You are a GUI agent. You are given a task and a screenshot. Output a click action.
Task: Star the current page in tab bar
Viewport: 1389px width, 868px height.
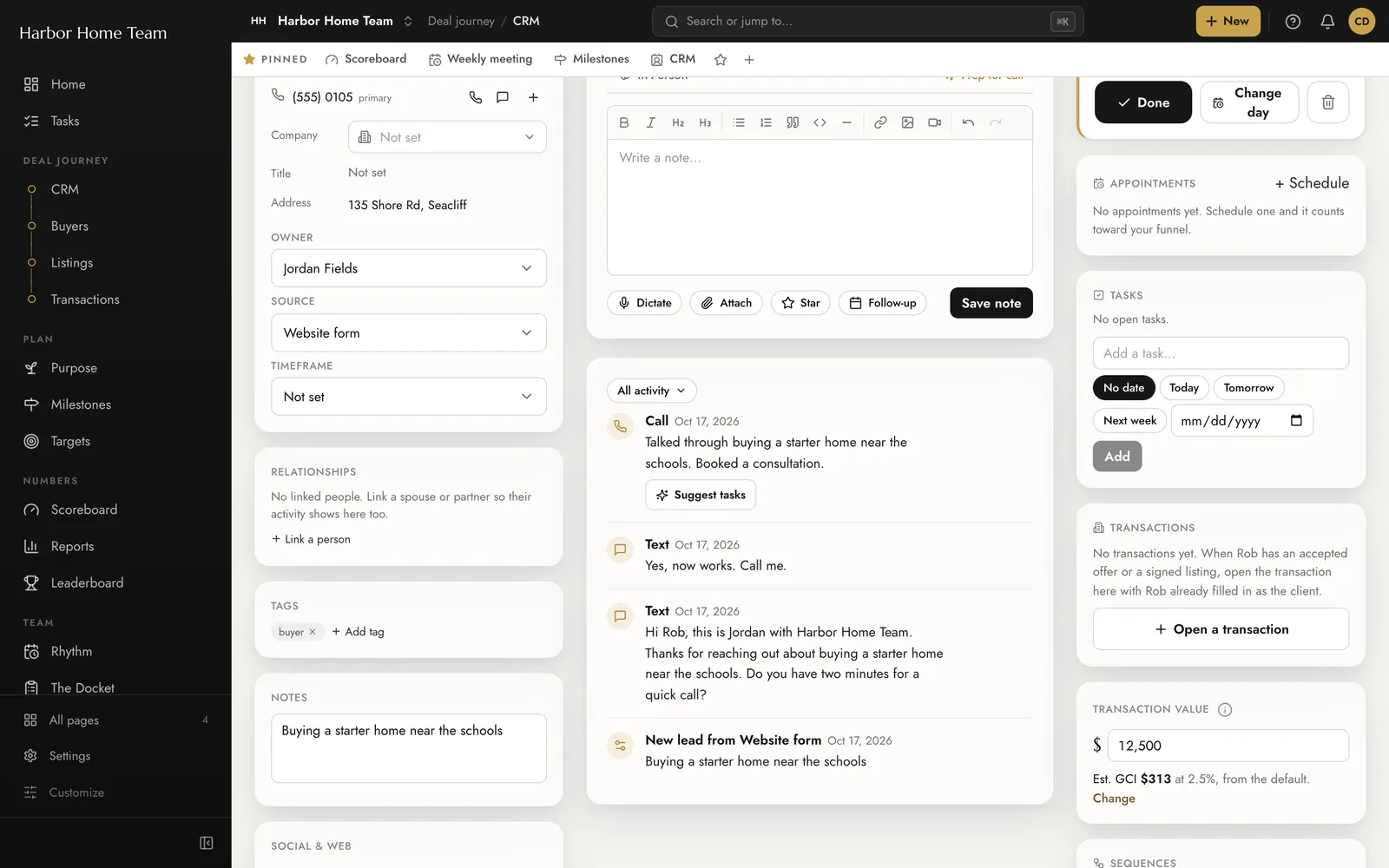(721, 60)
